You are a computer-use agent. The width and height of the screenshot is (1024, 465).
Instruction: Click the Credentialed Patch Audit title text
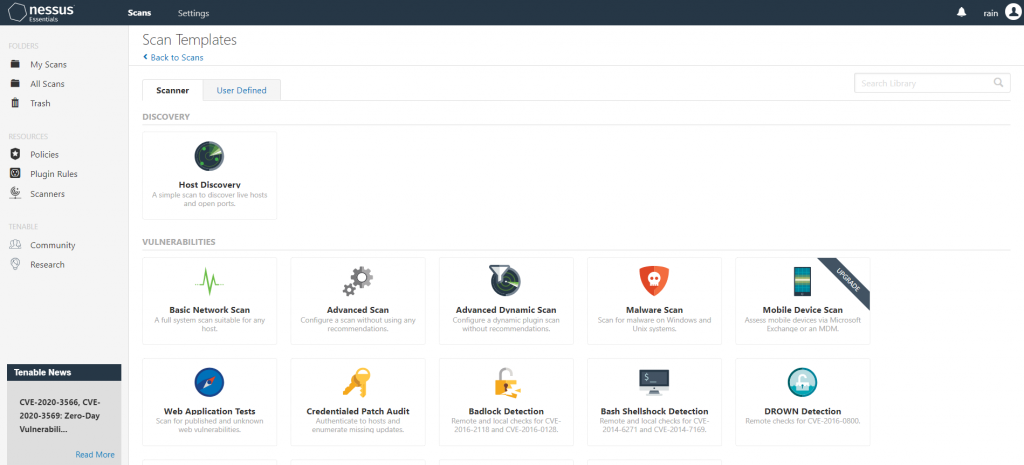tap(358, 411)
